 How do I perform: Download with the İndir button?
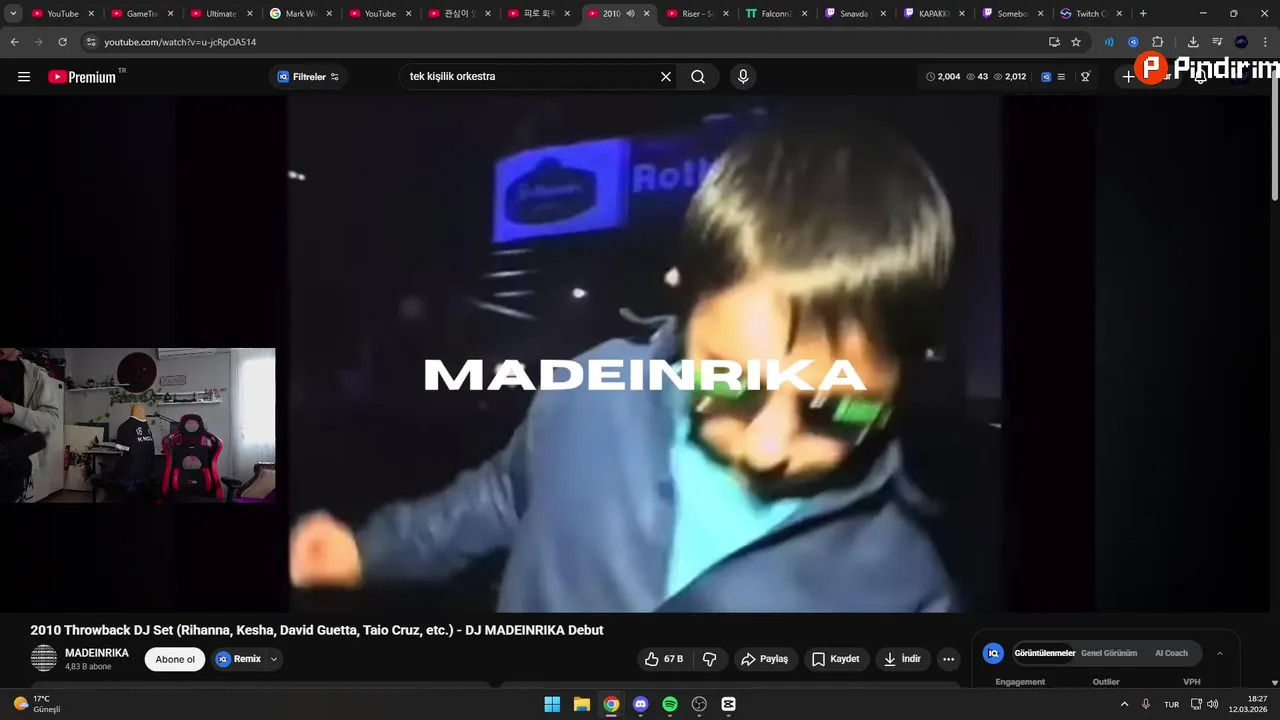(902, 659)
